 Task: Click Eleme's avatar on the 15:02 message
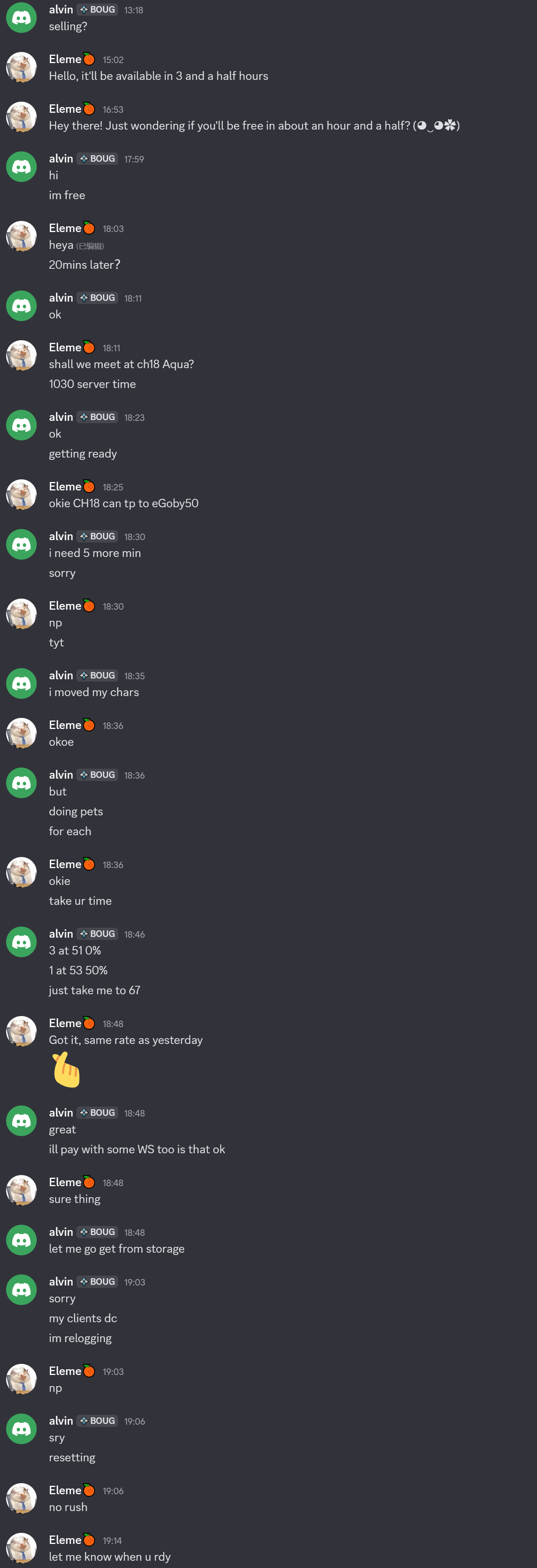click(21, 67)
